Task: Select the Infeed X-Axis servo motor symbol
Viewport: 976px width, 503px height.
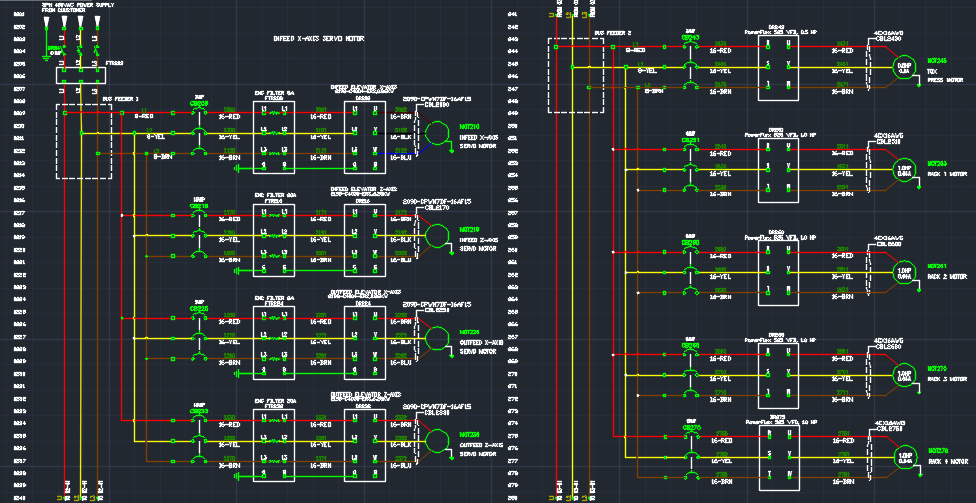Action: coord(436,133)
